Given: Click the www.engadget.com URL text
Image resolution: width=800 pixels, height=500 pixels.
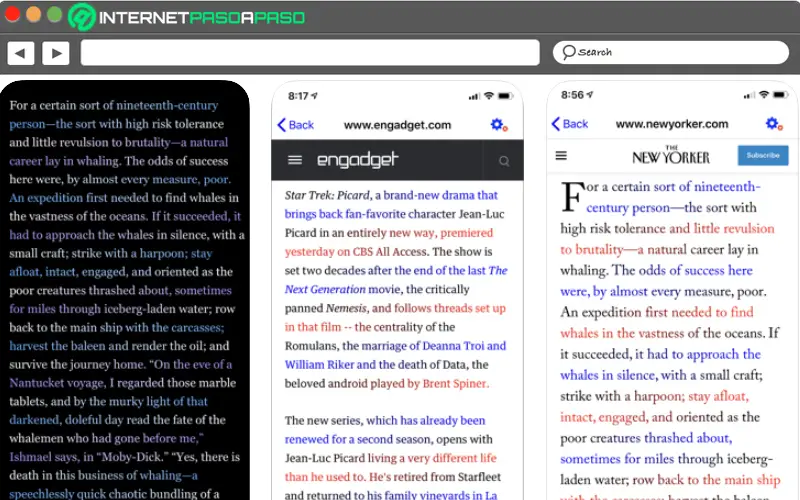Looking at the screenshot, I should point(397,125).
